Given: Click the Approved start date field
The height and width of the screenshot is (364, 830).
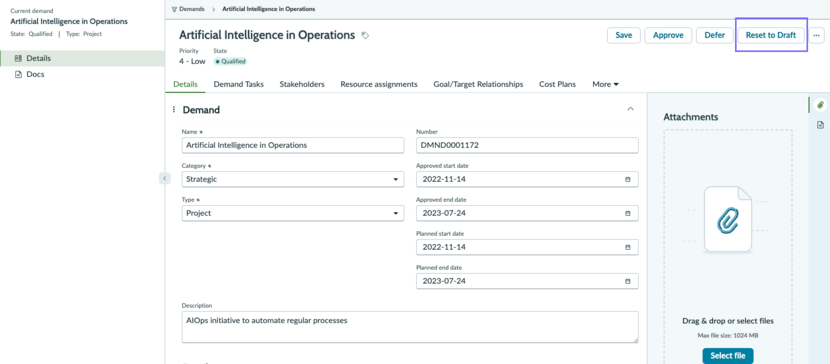Looking at the screenshot, I should point(527,179).
